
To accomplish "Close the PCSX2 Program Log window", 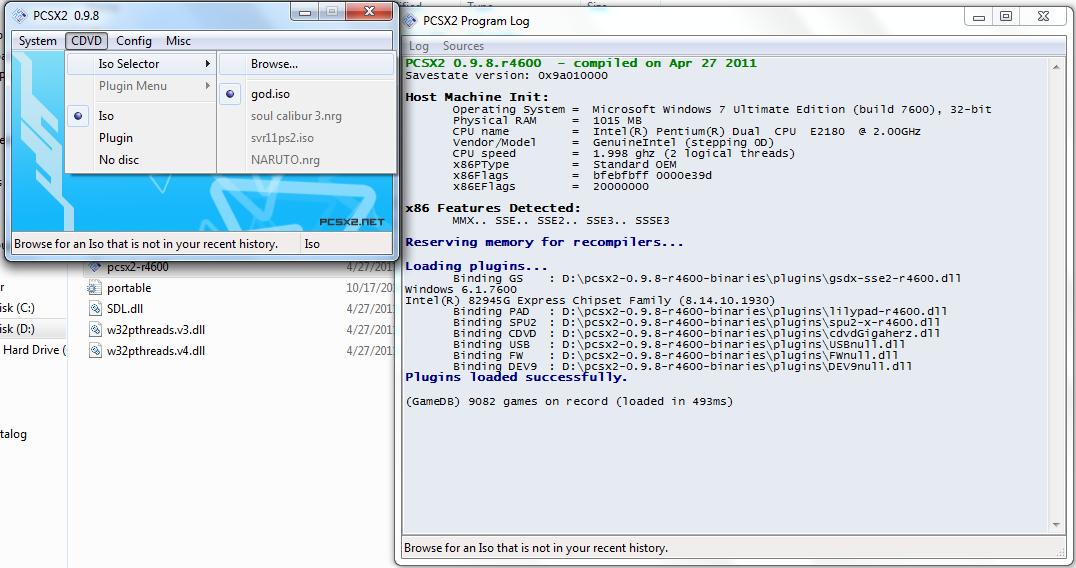I will tap(1044, 16).
